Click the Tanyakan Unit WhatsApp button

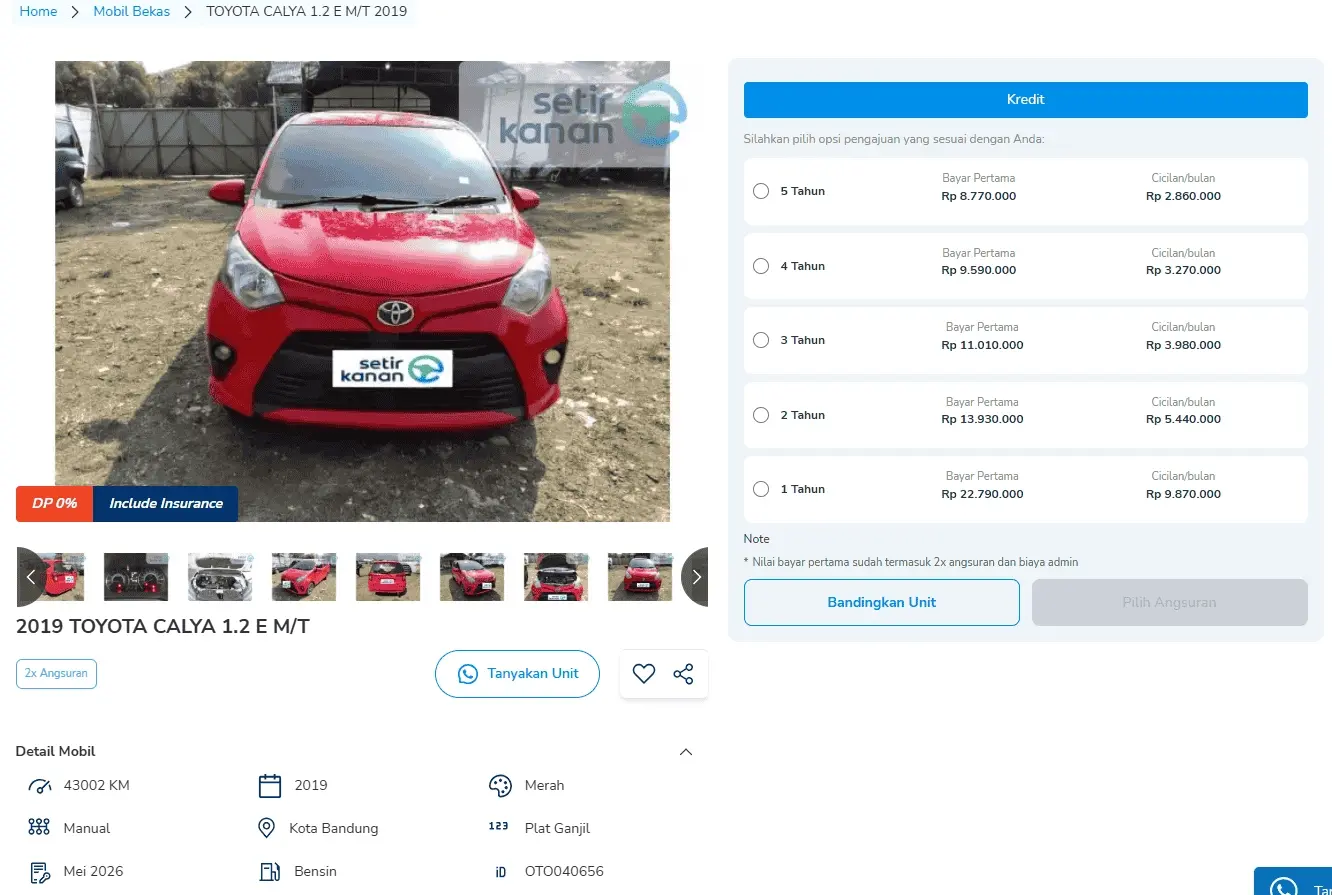pyautogui.click(x=517, y=674)
